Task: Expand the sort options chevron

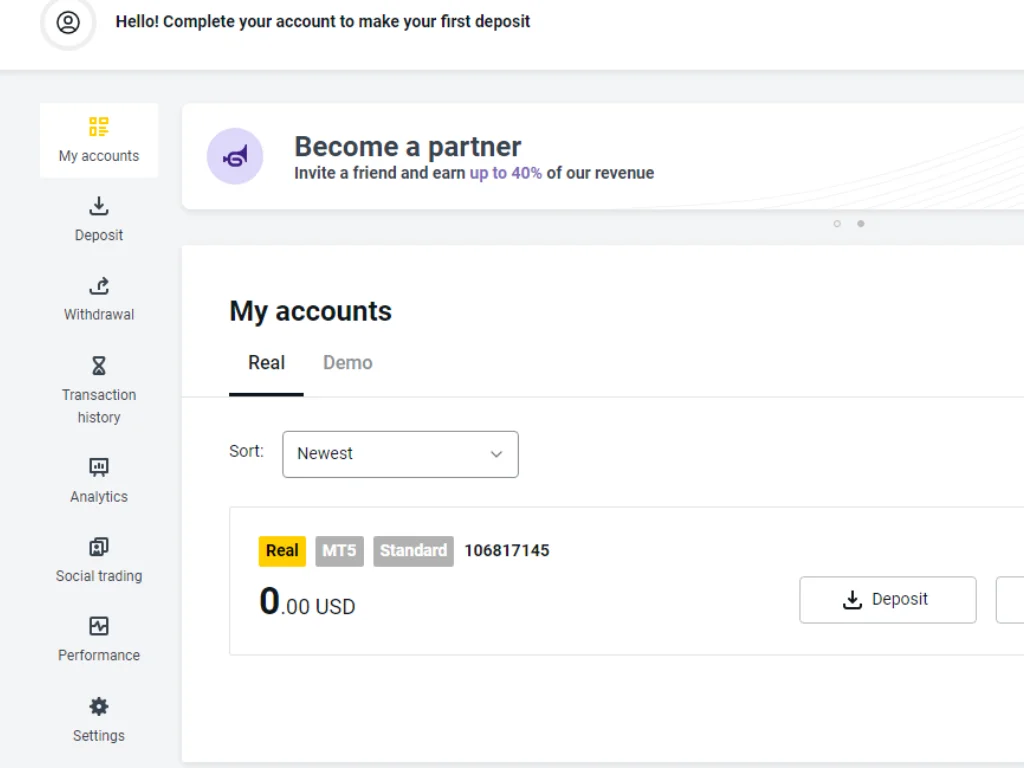Action: (496, 454)
